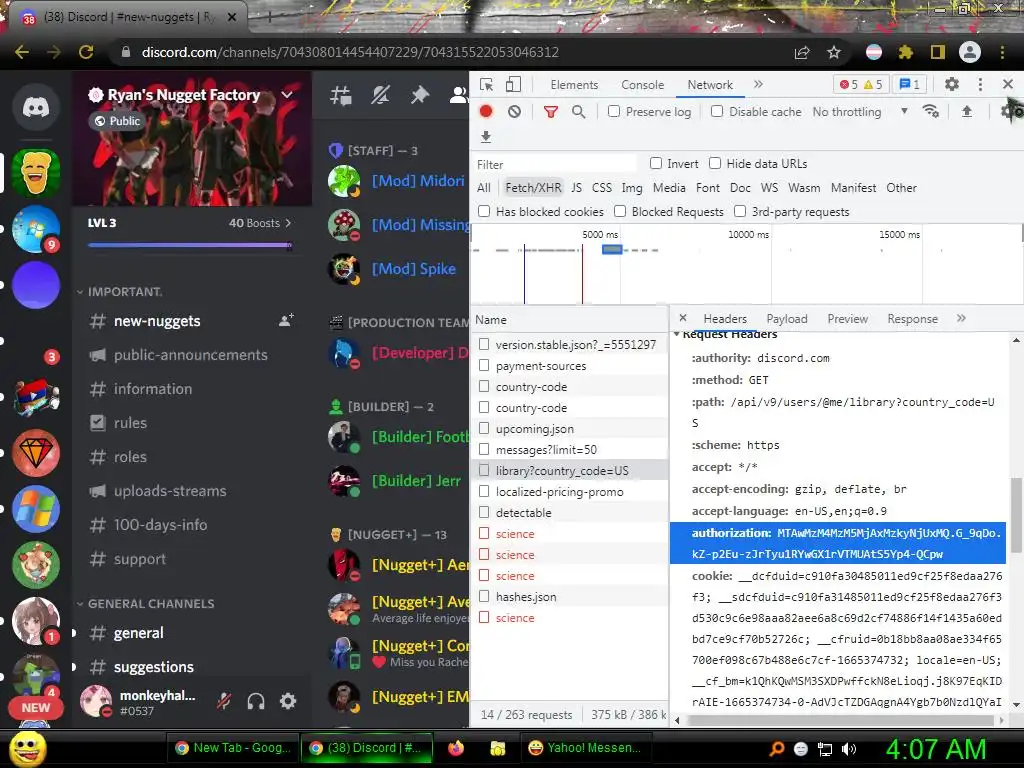
Task: Click the create invite icon beside new-nuggets
Action: 286,321
